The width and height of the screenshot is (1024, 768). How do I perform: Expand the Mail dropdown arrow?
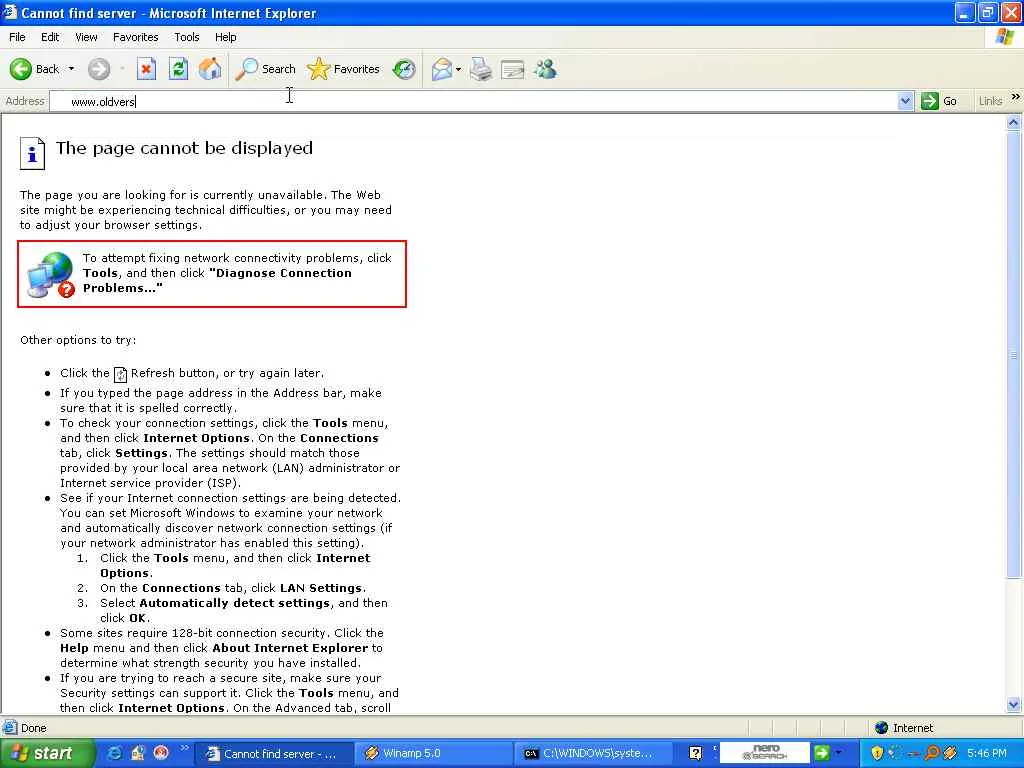pyautogui.click(x=458, y=69)
